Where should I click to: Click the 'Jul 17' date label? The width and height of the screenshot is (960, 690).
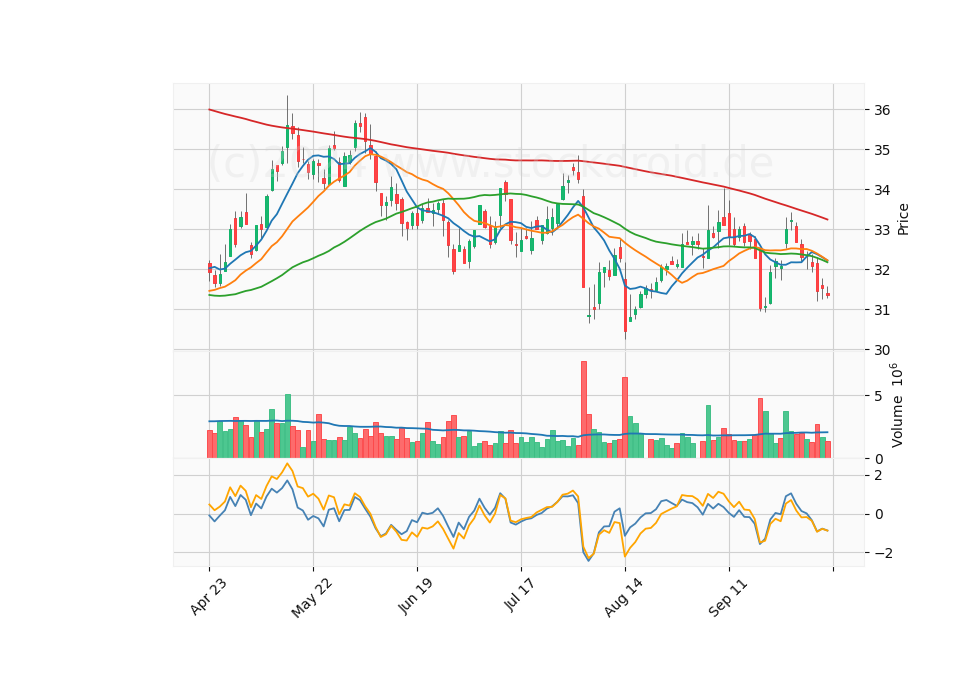520,595
